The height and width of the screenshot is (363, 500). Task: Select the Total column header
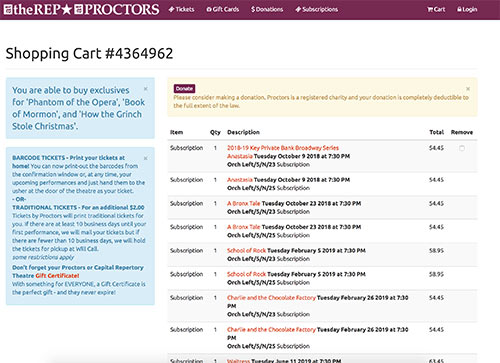[436, 132]
